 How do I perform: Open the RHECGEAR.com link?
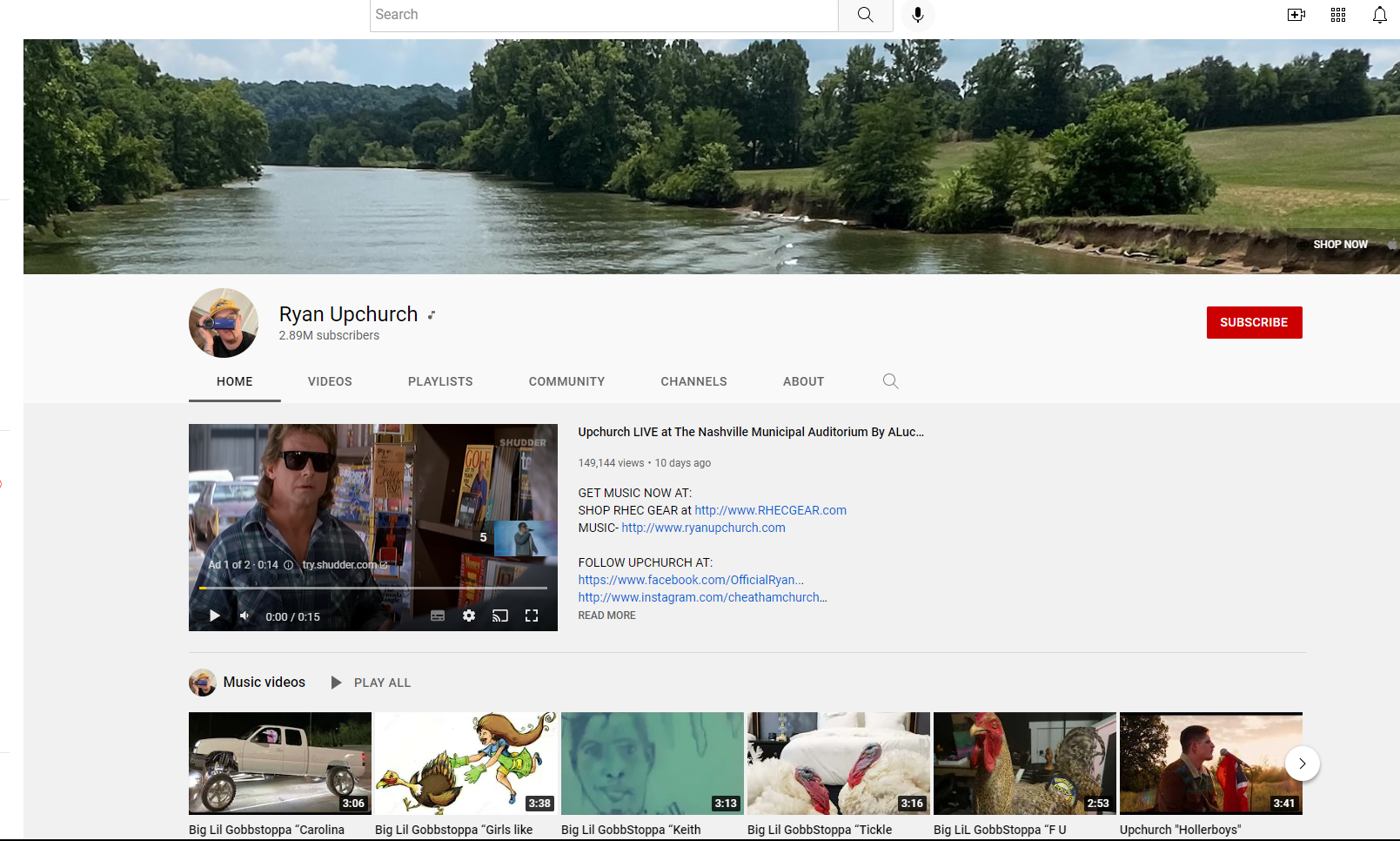coord(770,510)
